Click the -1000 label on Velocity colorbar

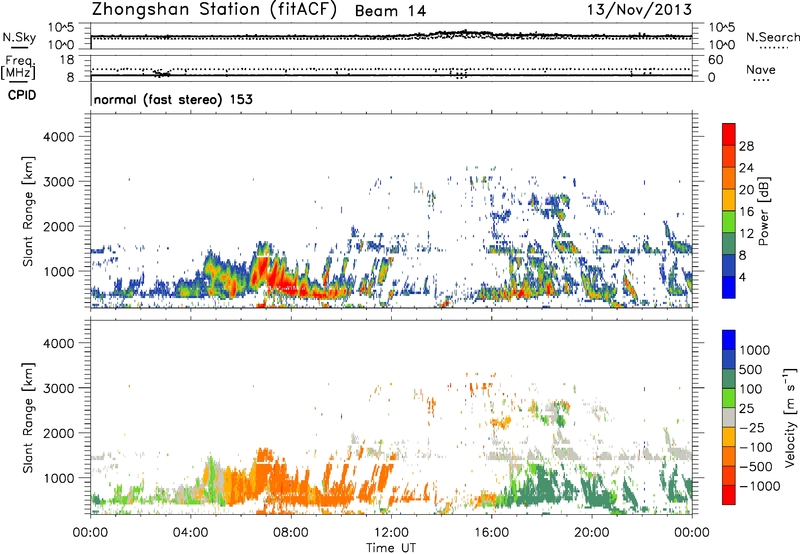point(760,486)
